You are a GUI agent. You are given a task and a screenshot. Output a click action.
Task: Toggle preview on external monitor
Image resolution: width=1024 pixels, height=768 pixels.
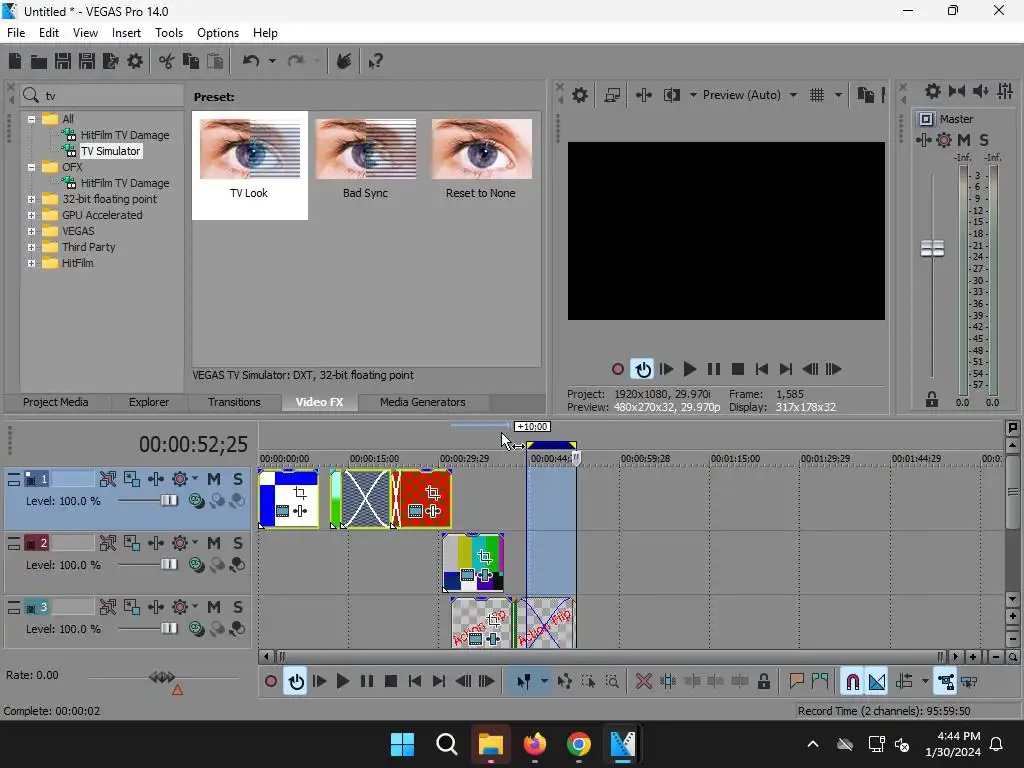612,95
